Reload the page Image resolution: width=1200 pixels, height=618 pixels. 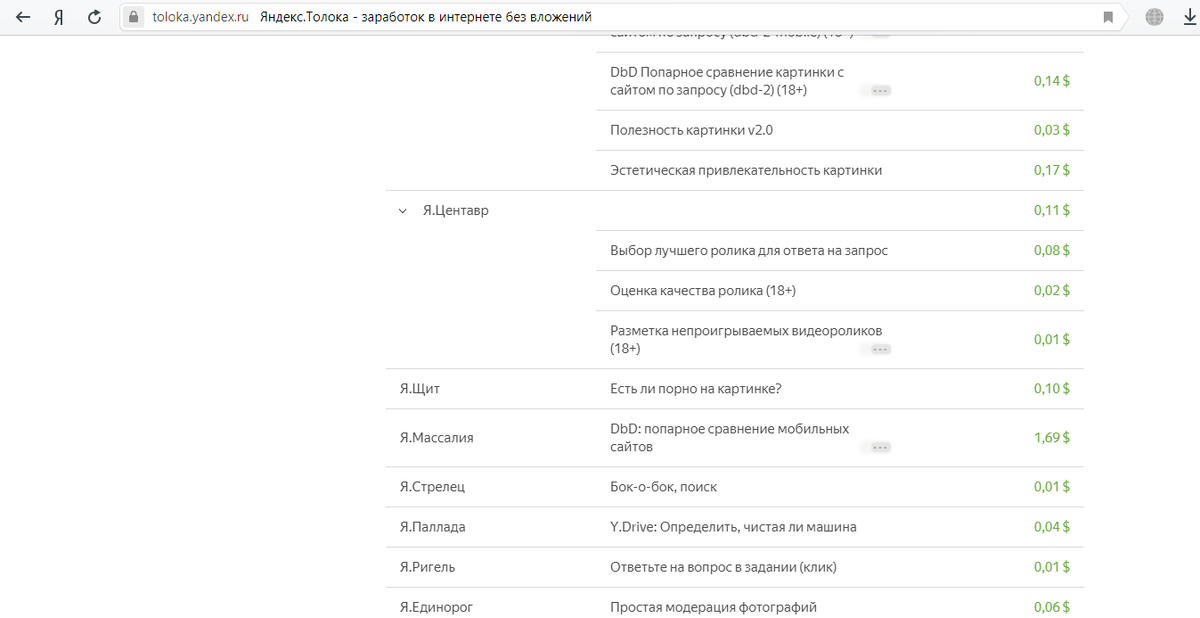tap(94, 17)
